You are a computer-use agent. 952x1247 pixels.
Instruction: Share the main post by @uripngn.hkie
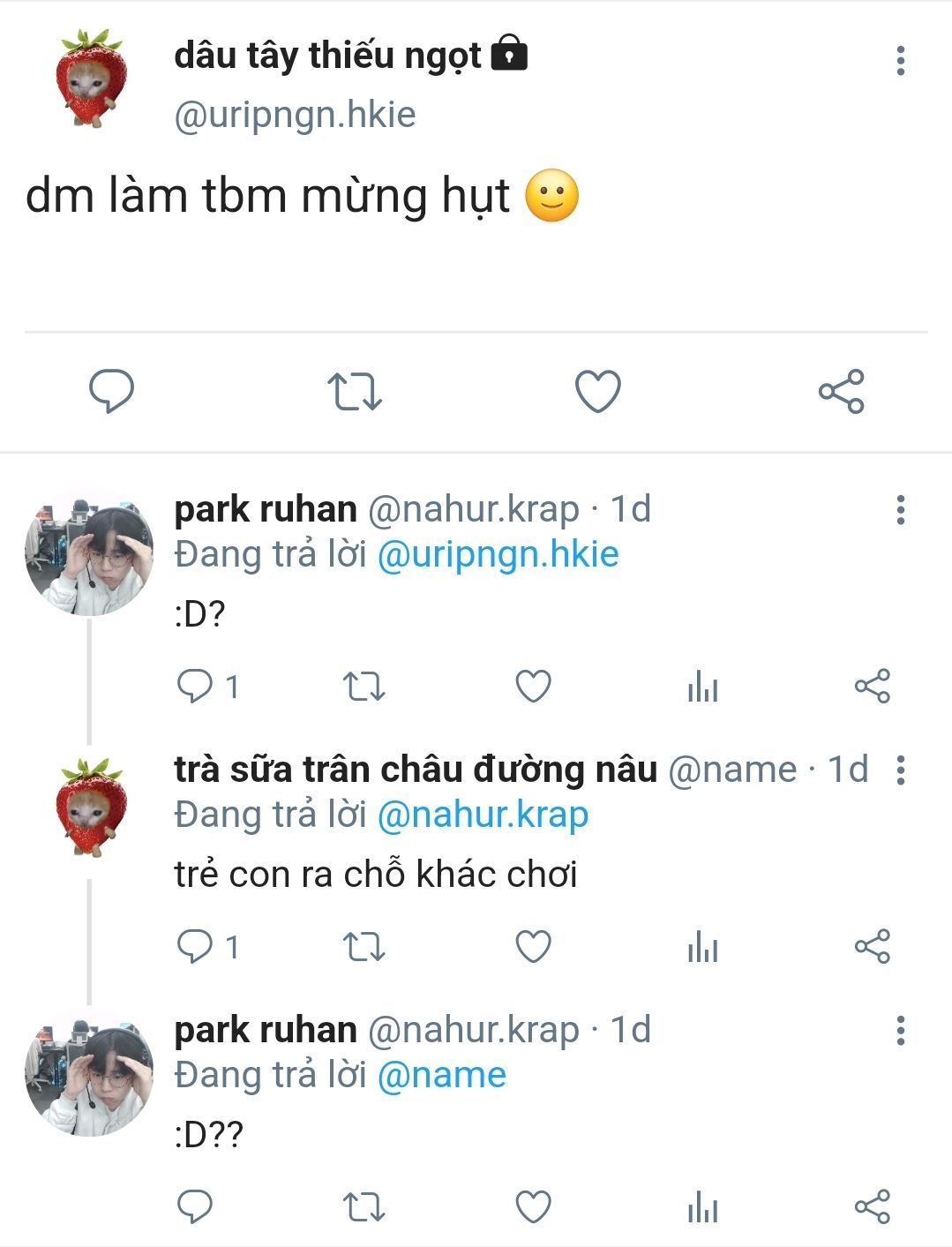pos(841,391)
